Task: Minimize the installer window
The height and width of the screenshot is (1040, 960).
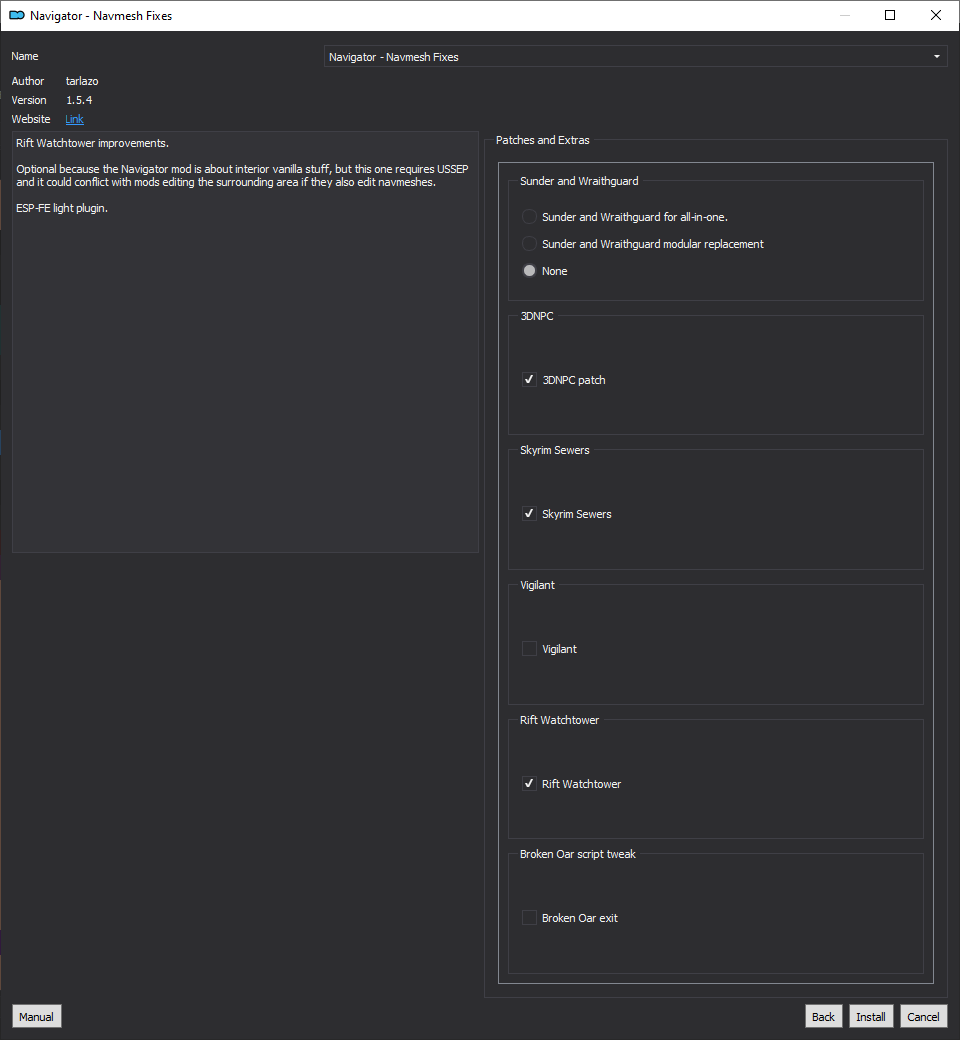Action: pos(845,15)
